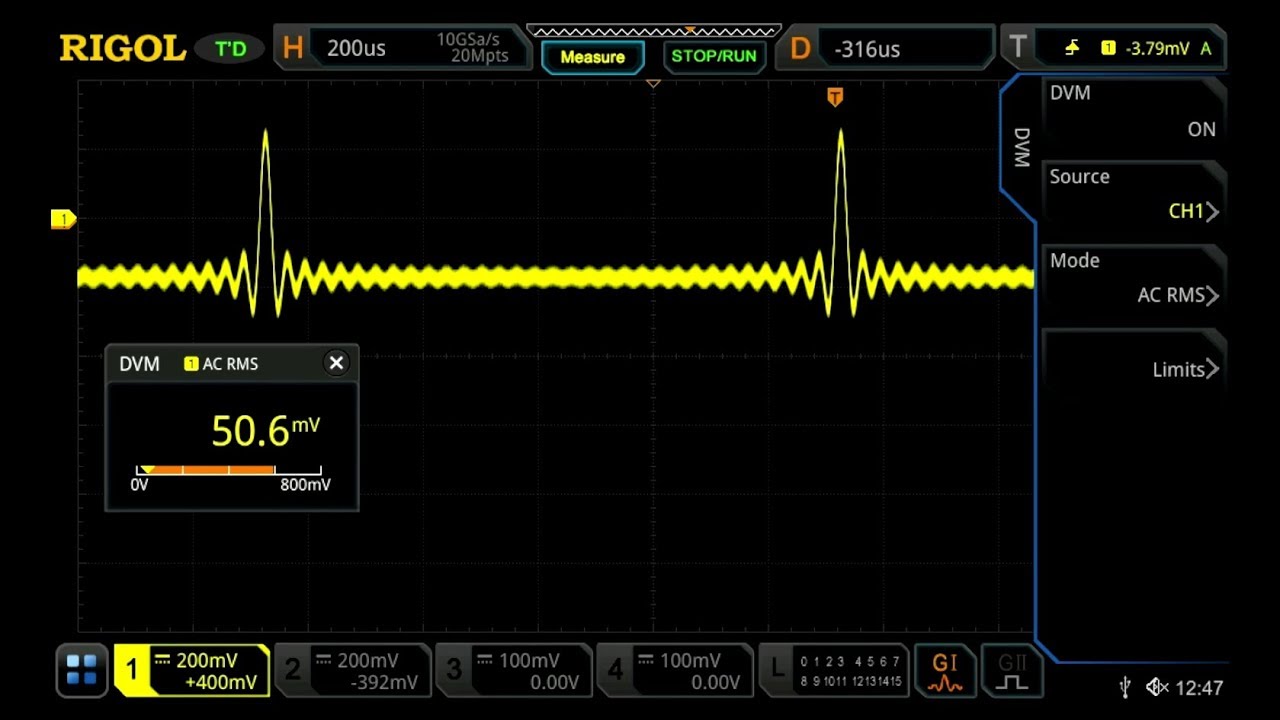Click the channel 1 badge in DVM window
Screen dimensions: 1280x720
pyautogui.click(x=191, y=364)
